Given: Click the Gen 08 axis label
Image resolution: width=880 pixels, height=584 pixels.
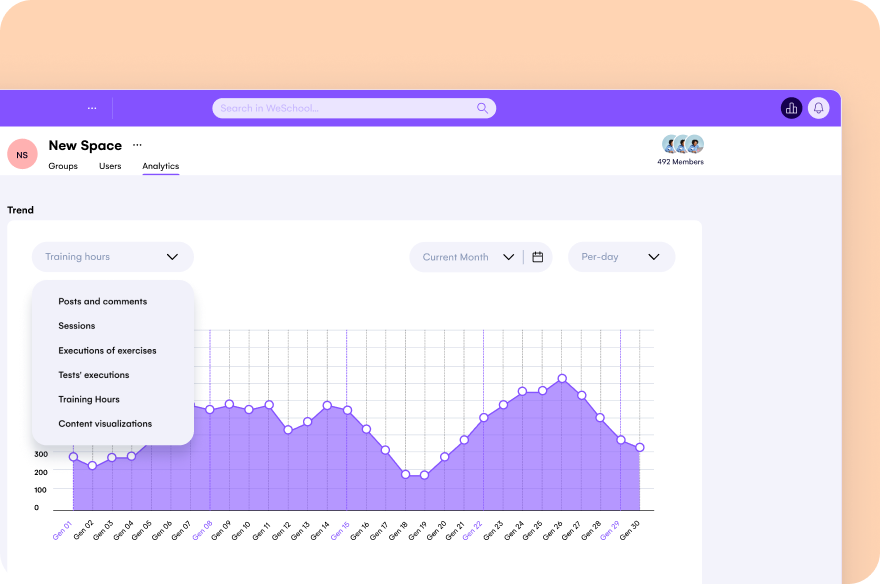Looking at the screenshot, I should click(x=203, y=531).
